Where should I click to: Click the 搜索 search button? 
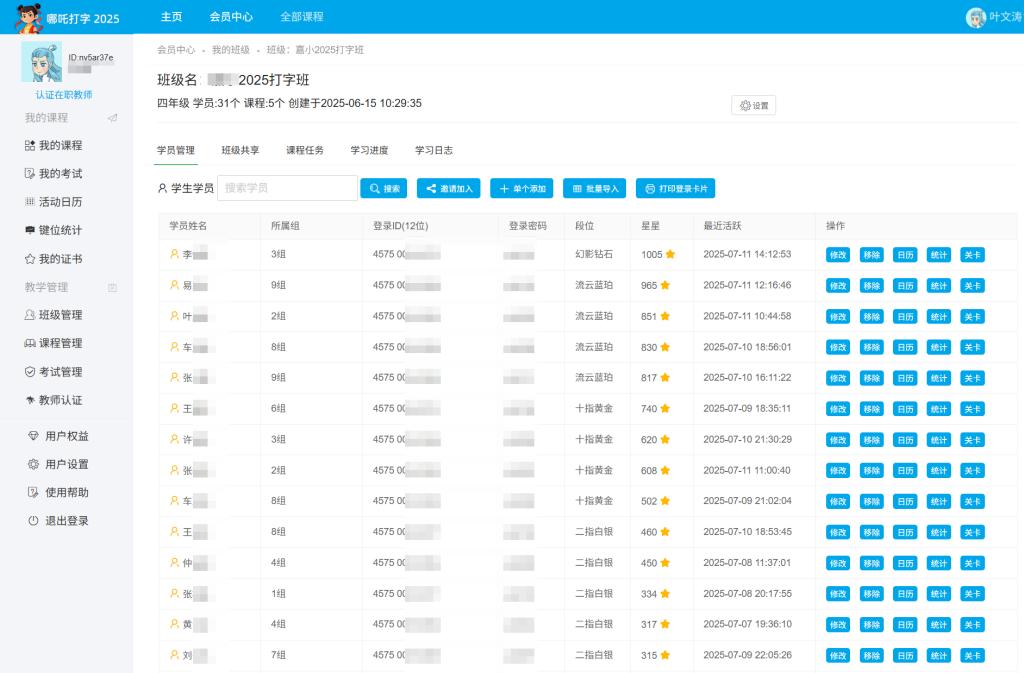click(384, 188)
